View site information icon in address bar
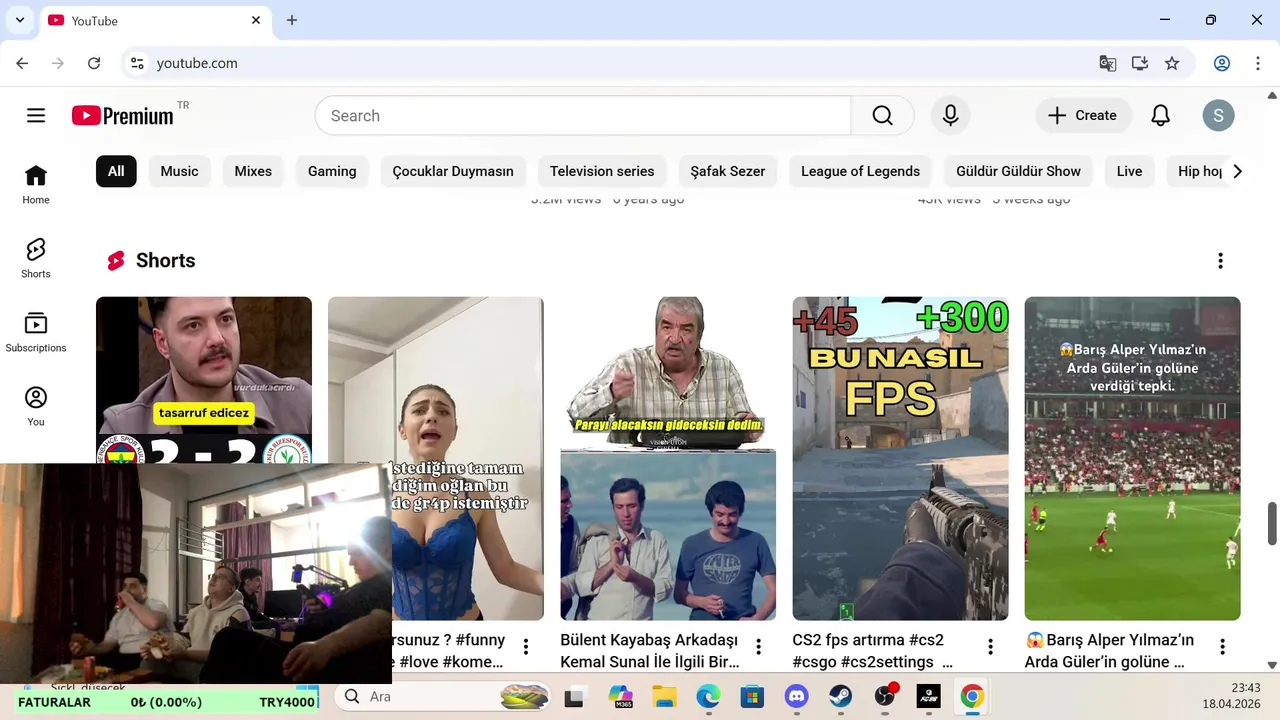 coord(138,63)
